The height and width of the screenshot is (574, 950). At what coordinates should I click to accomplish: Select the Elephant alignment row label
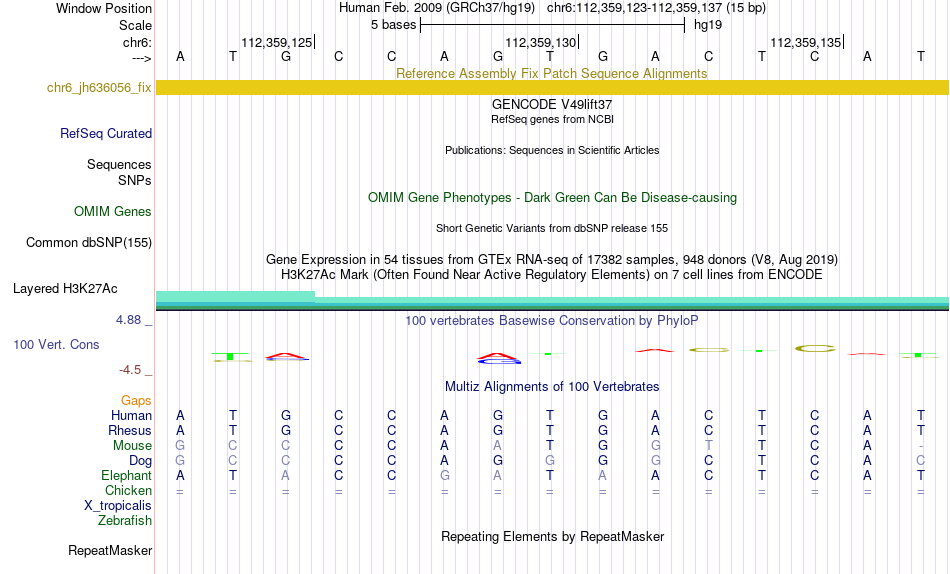(126, 476)
